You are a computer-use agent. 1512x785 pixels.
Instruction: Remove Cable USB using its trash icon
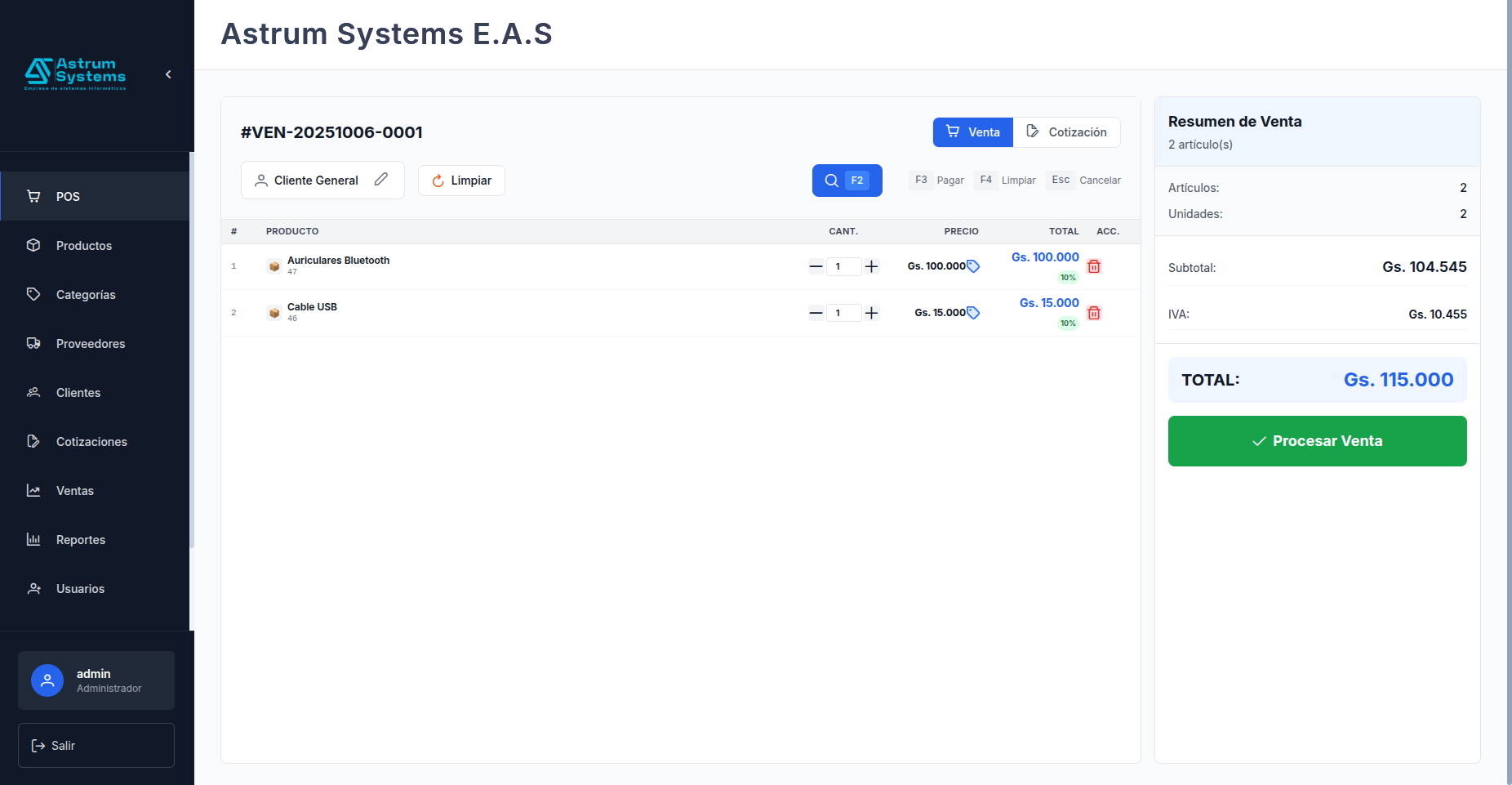(x=1094, y=313)
